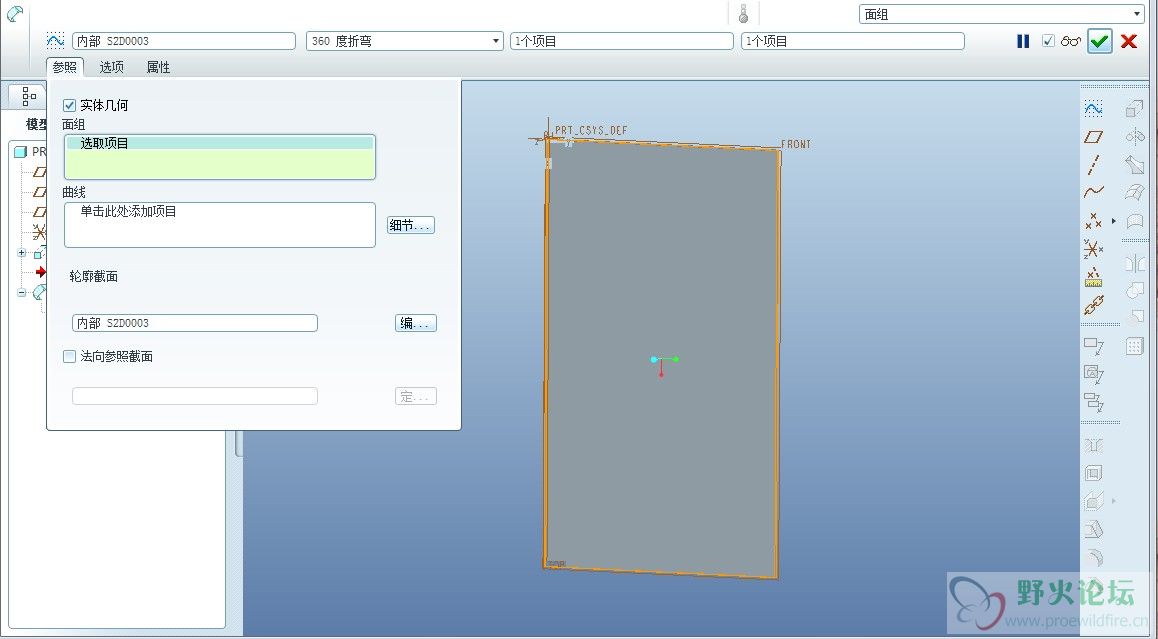Viewport: 1158px width, 639px height.
Task: Switch to the 选项 tab
Action: coord(112,67)
